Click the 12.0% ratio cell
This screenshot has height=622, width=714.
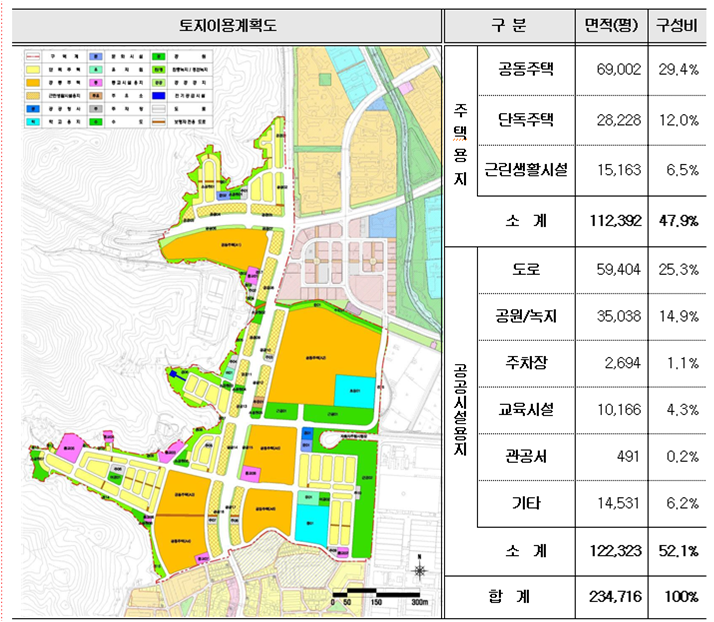tap(678, 120)
